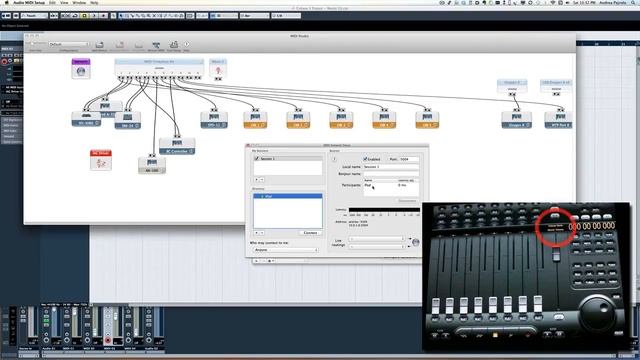Screen dimensions: 640x360
Task: Open the Apple menu
Action: click(x=6, y=2)
